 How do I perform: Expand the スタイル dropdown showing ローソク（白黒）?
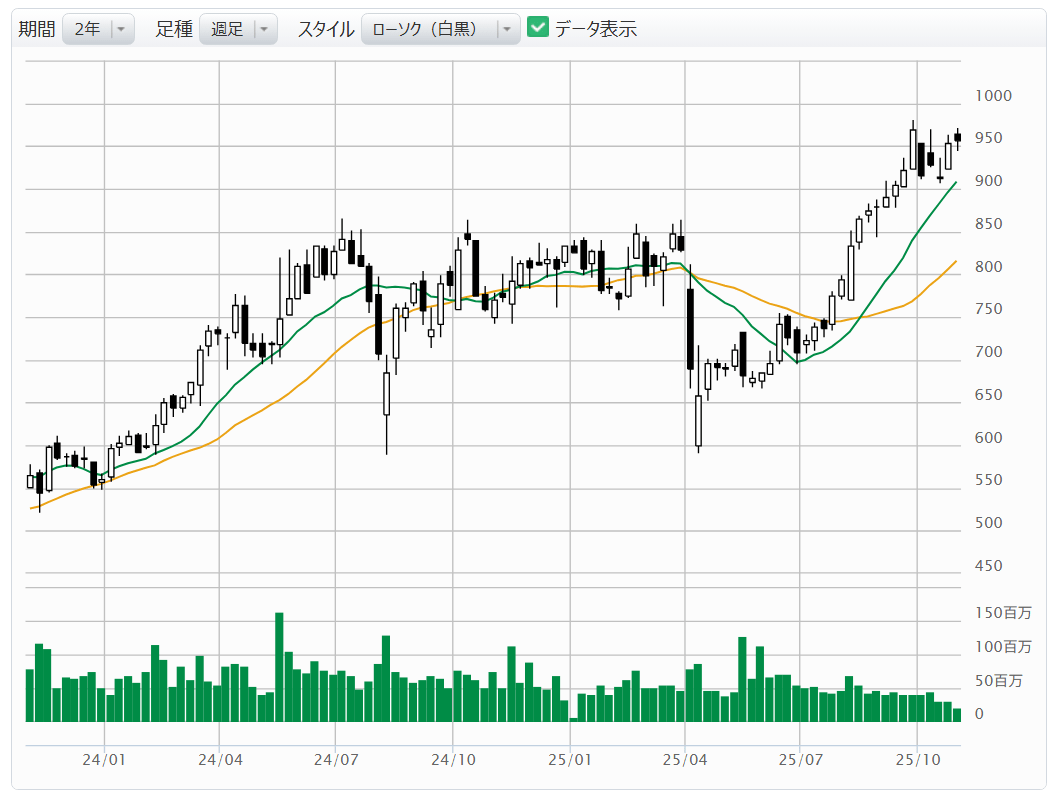(x=440, y=29)
